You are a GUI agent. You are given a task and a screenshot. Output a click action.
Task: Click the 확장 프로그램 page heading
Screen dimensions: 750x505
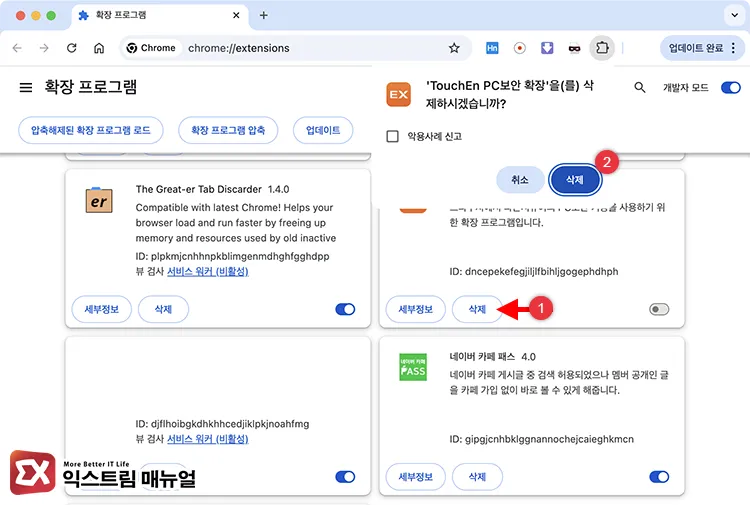[x=91, y=87]
